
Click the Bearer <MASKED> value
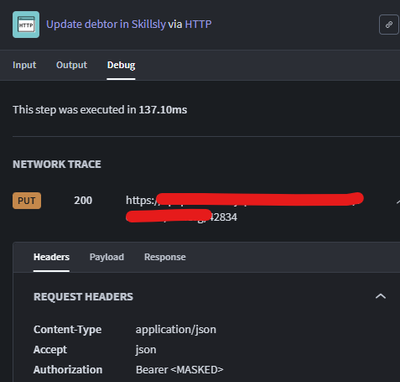(x=179, y=370)
